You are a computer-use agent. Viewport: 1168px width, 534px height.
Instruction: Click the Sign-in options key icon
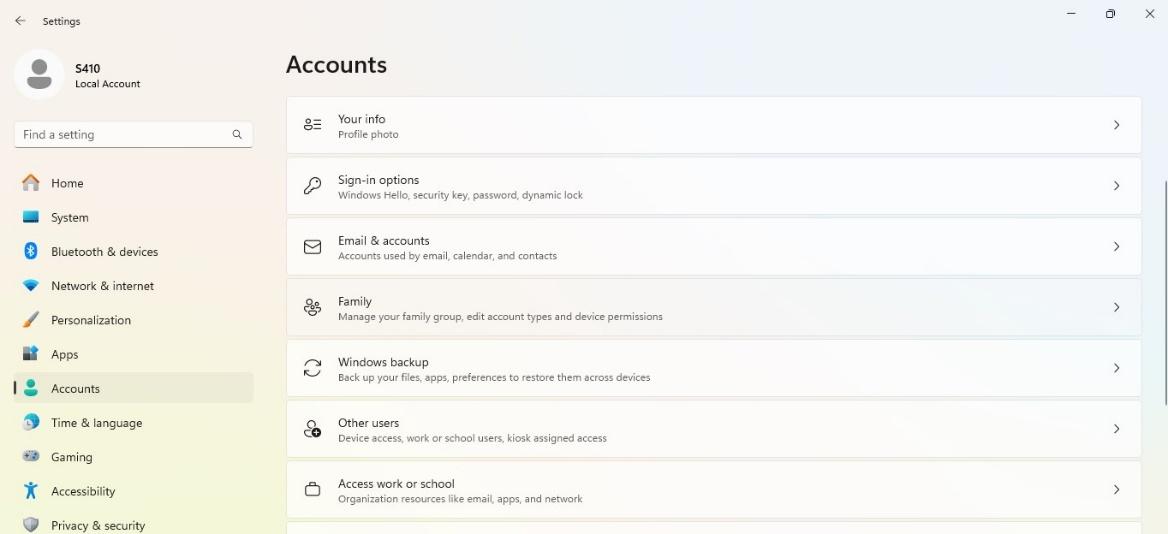pyautogui.click(x=313, y=186)
